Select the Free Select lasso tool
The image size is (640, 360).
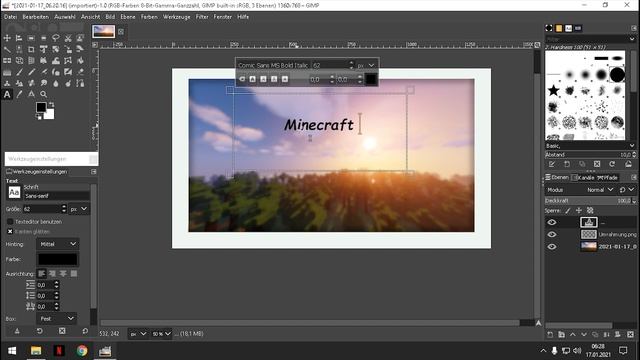[56, 38]
